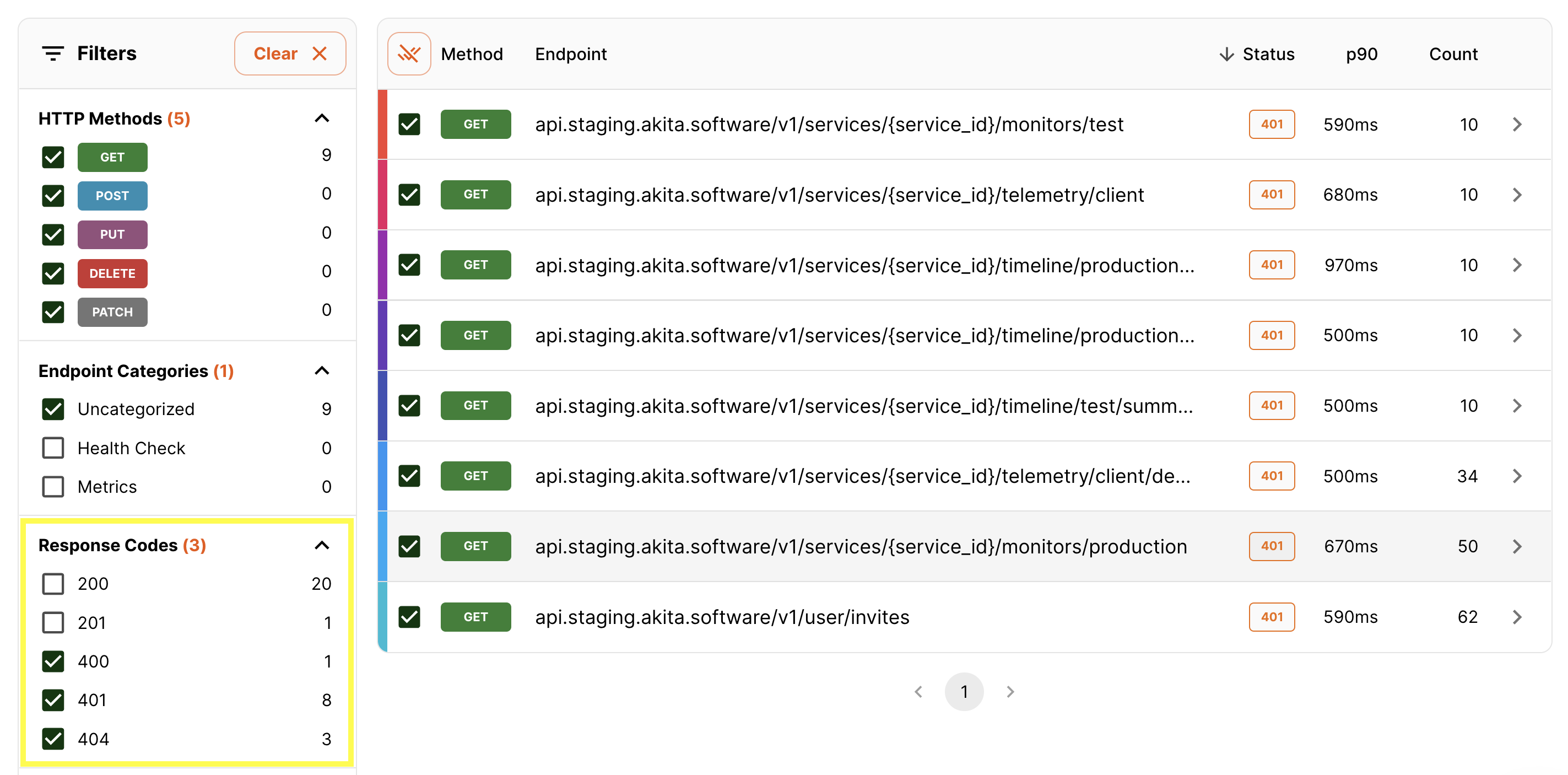Collapse the HTTP Methods section
This screenshot has height=775, width=1568.
[321, 118]
